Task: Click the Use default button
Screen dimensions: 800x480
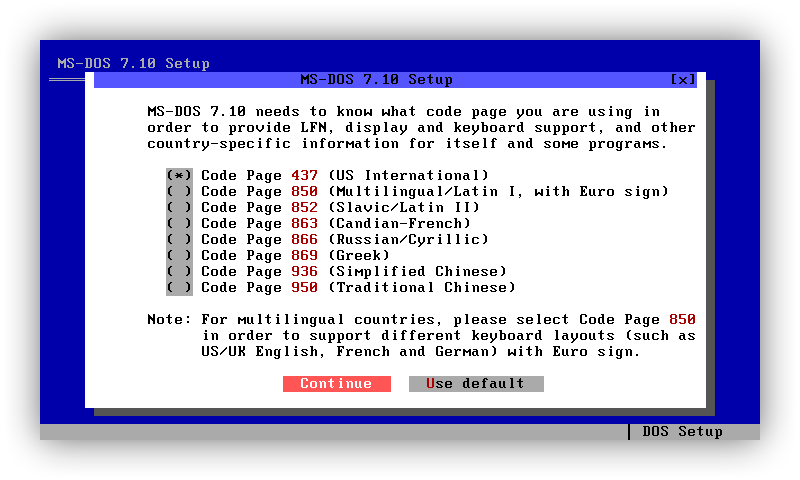Action: (476, 384)
